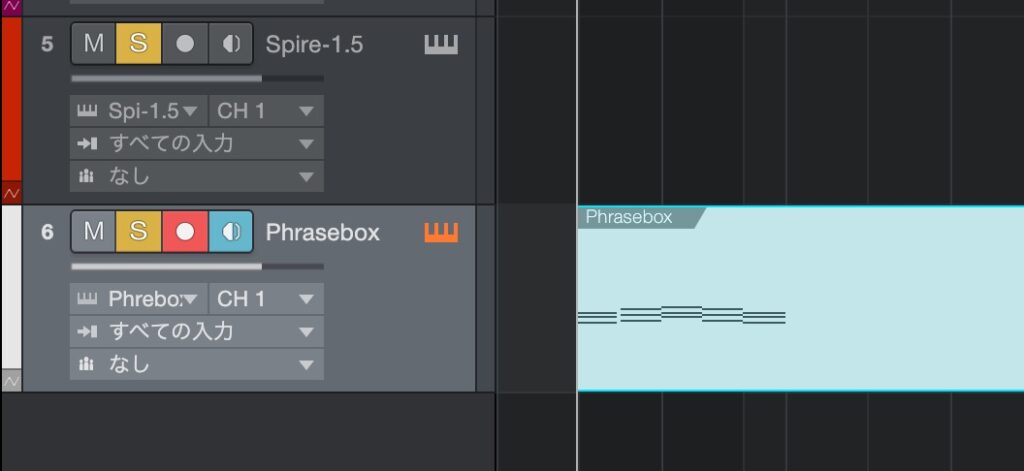The height and width of the screenshot is (471, 1024).
Task: Select the Spire-1.5 track name label
Action: (x=314, y=44)
